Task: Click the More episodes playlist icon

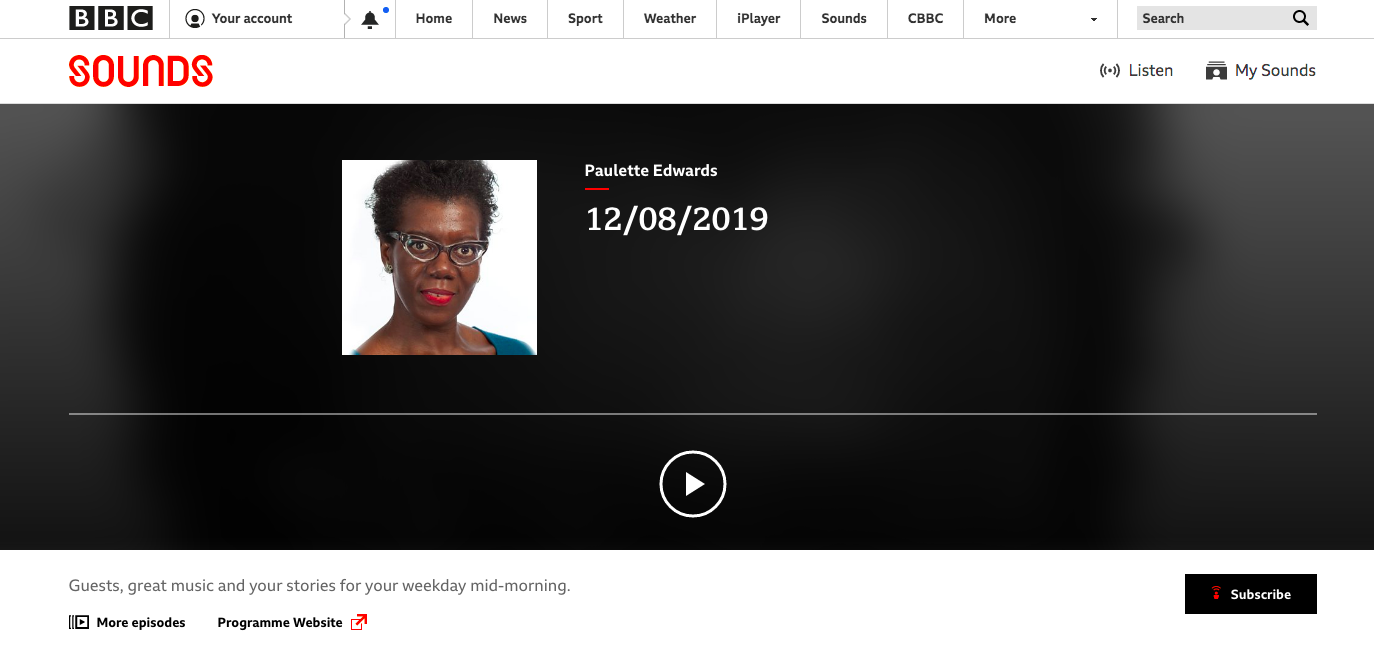Action: [x=79, y=622]
